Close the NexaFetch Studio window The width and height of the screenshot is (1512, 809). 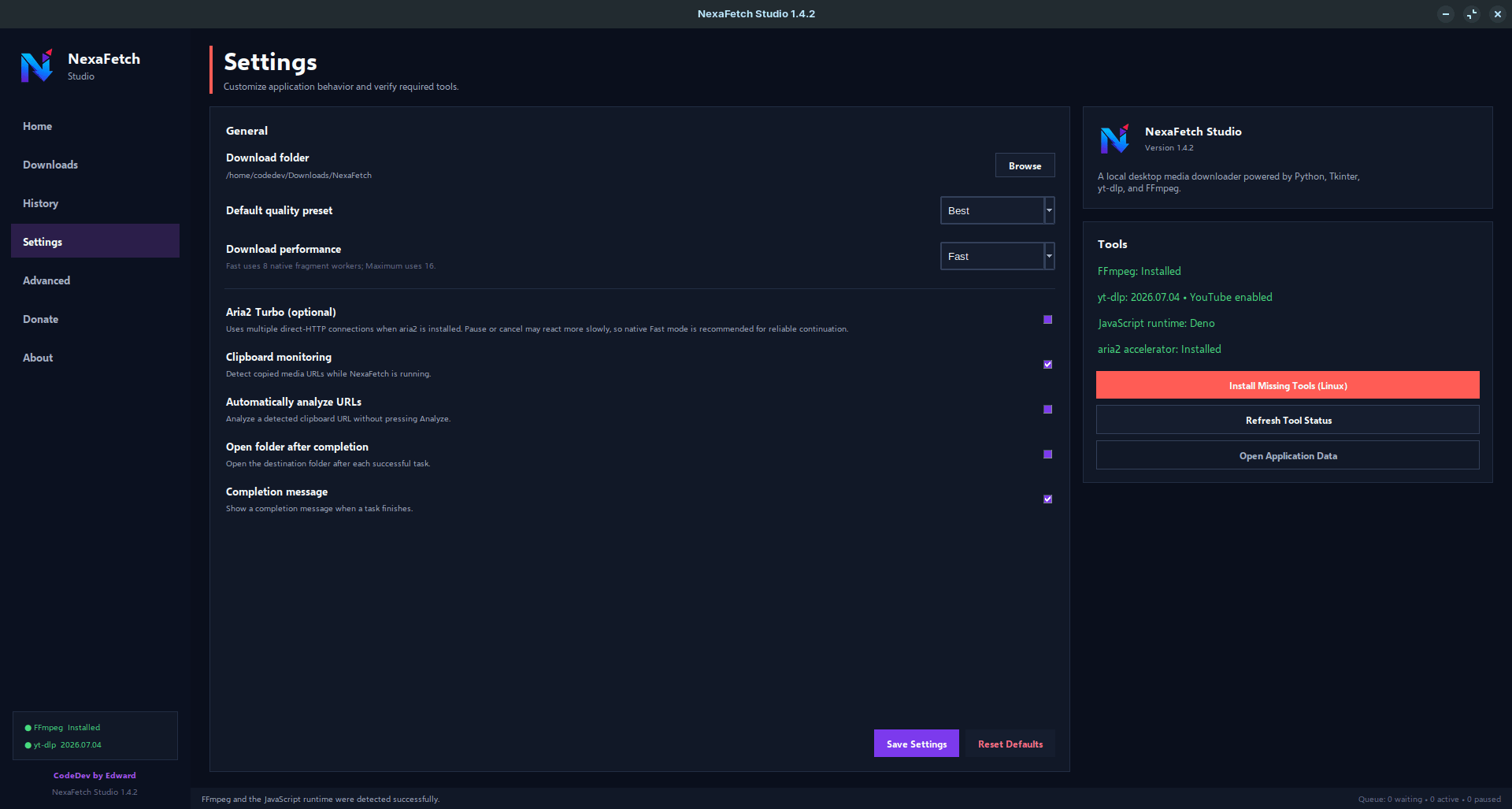coord(1498,14)
